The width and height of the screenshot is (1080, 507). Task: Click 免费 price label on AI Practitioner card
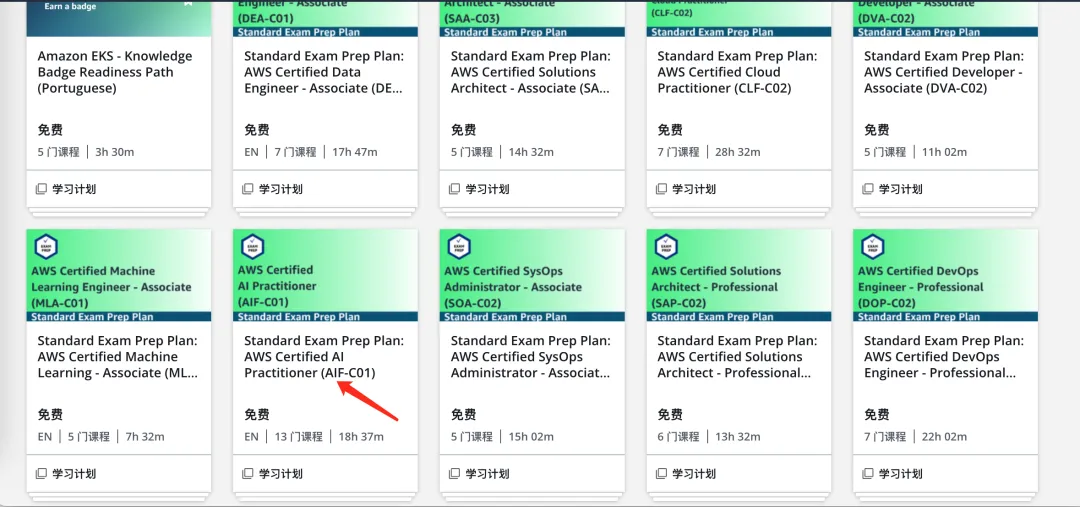pyautogui.click(x=257, y=415)
